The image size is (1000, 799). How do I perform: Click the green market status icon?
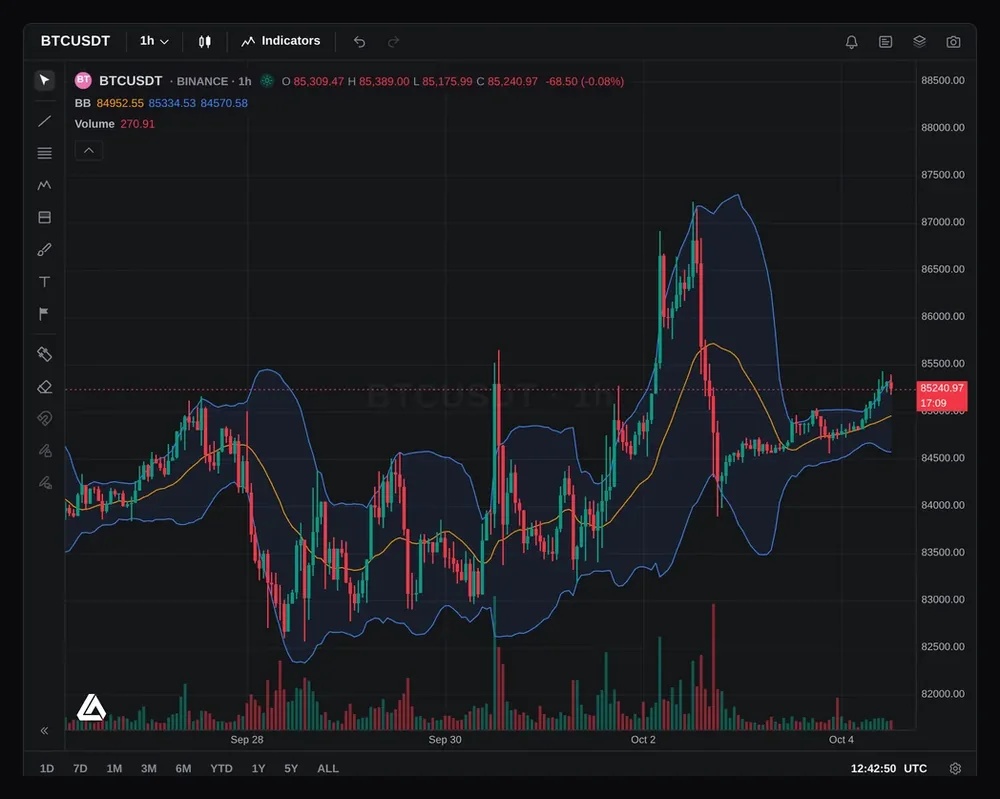click(267, 81)
